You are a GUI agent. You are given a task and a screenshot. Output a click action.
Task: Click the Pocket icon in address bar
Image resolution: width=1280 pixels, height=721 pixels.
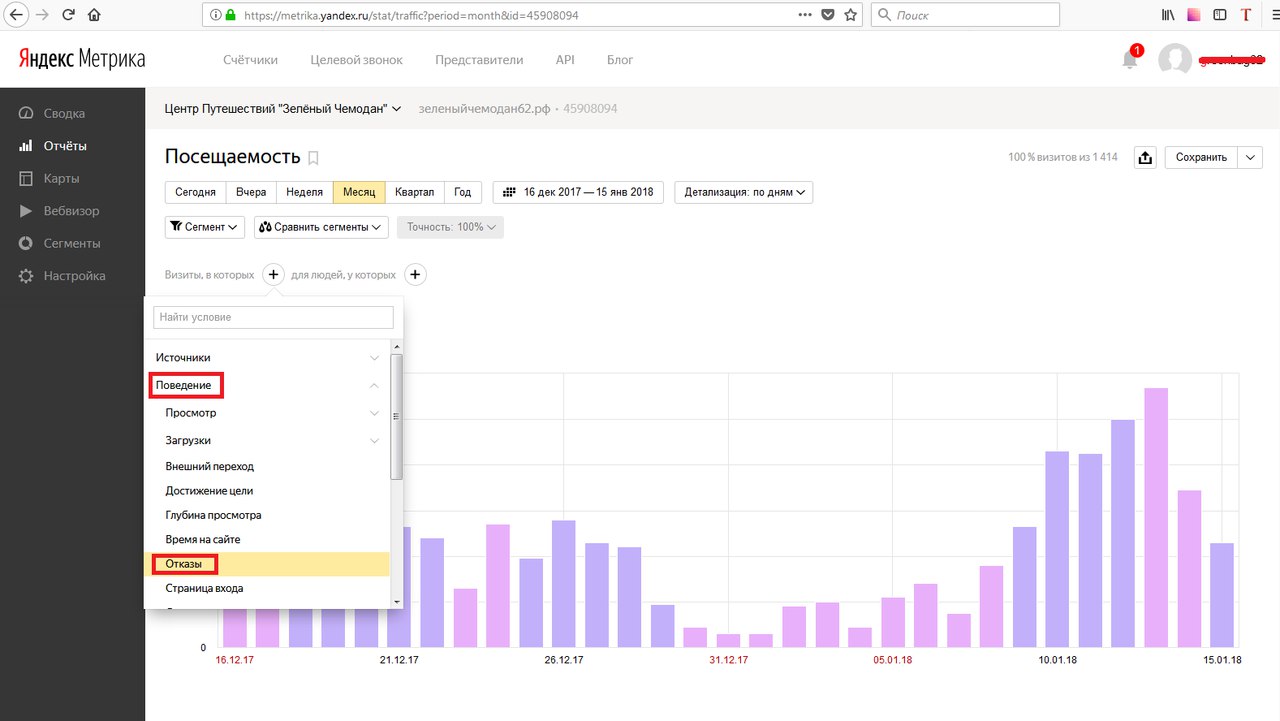(x=828, y=15)
